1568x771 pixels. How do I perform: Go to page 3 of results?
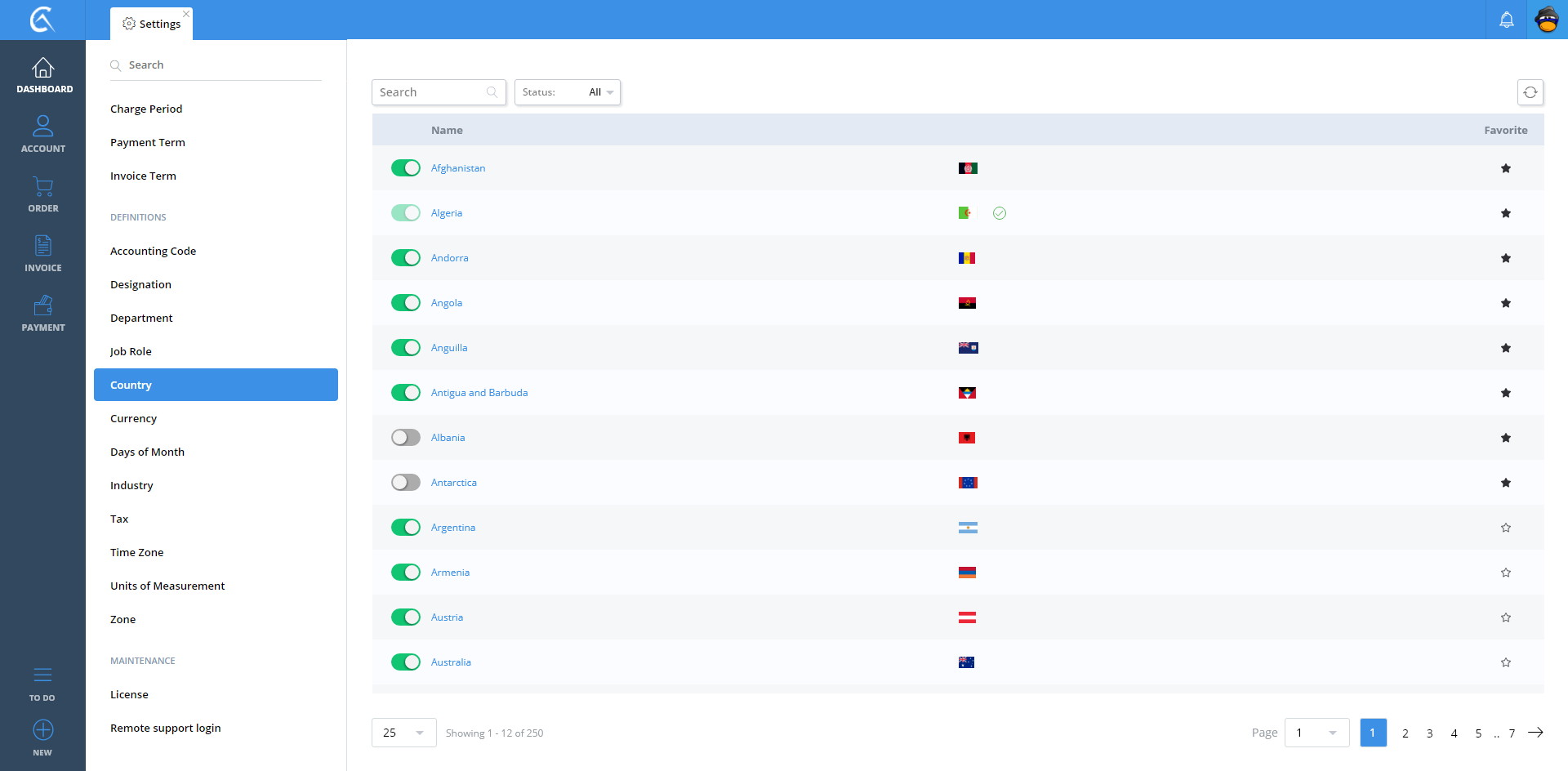[x=1429, y=733]
